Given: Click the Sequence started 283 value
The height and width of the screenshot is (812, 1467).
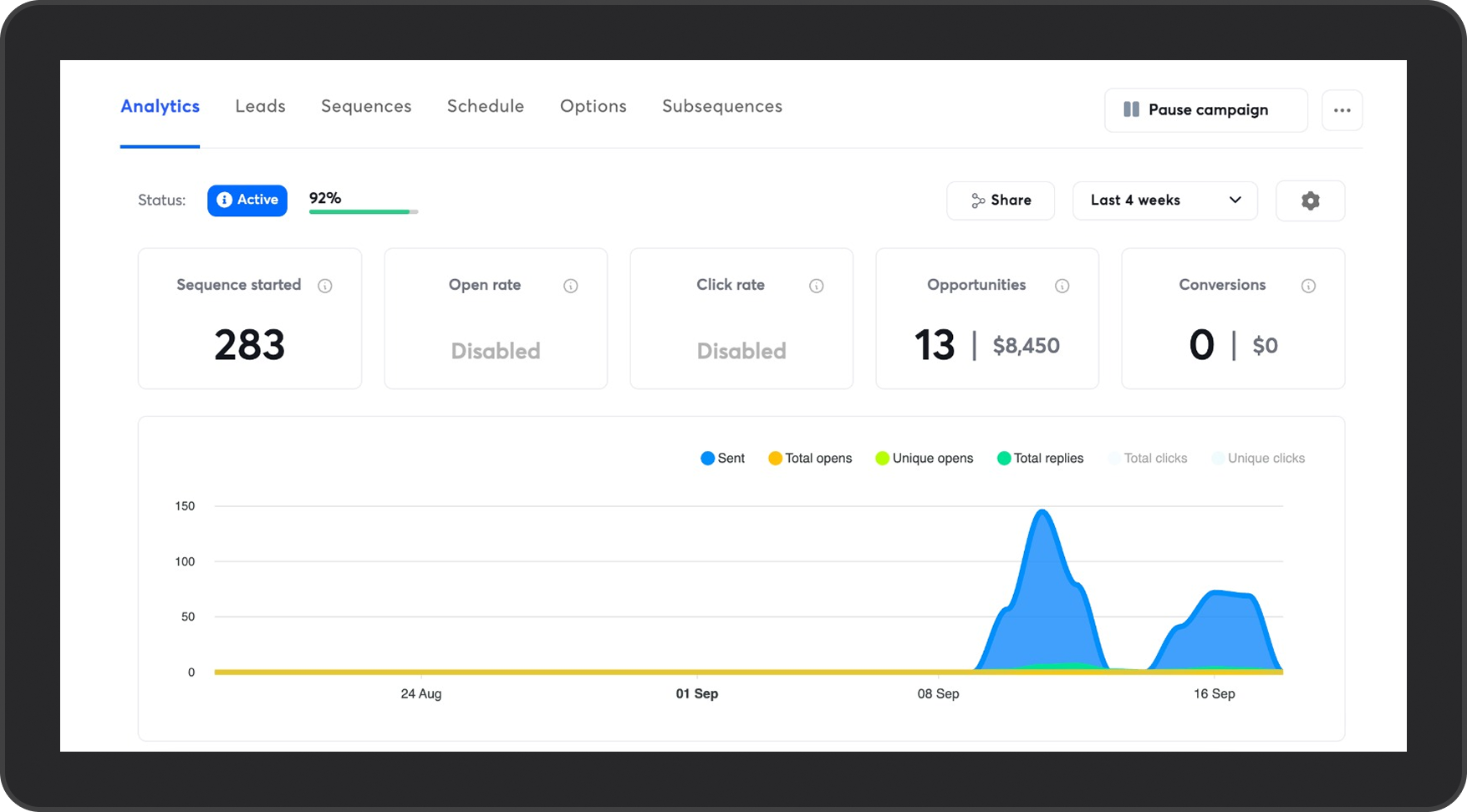Looking at the screenshot, I should (x=249, y=345).
